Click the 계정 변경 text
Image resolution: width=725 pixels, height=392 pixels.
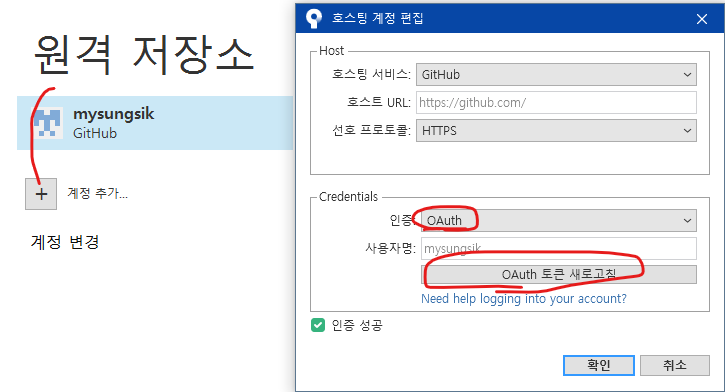click(65, 242)
